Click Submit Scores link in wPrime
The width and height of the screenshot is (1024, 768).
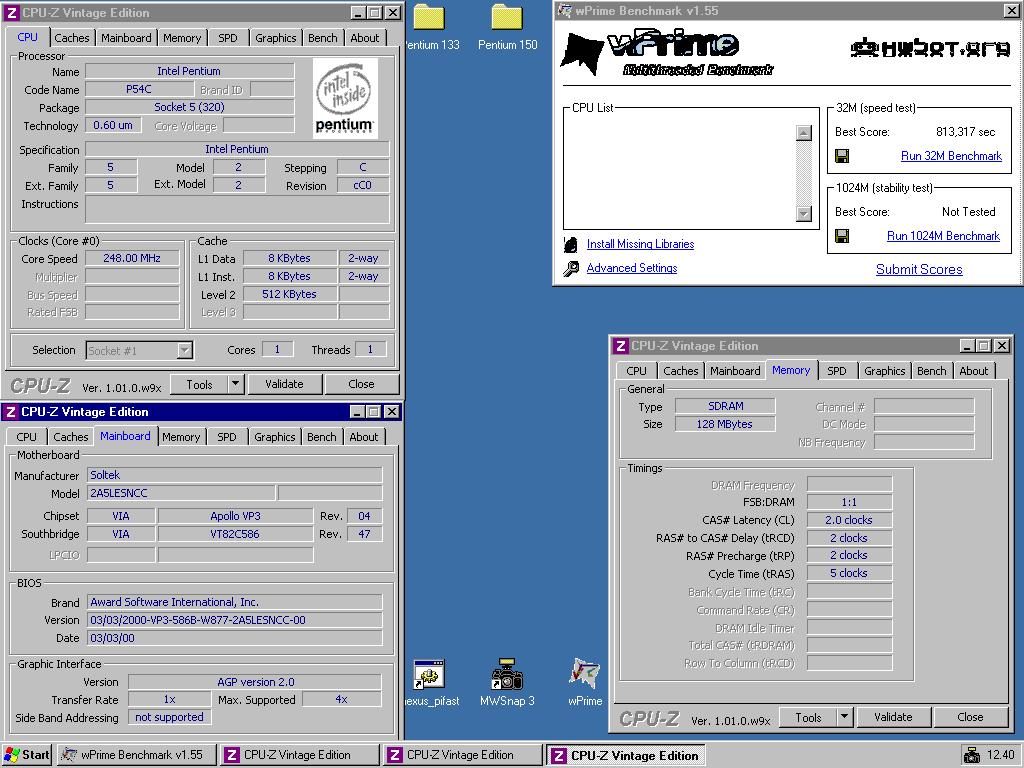click(x=919, y=269)
